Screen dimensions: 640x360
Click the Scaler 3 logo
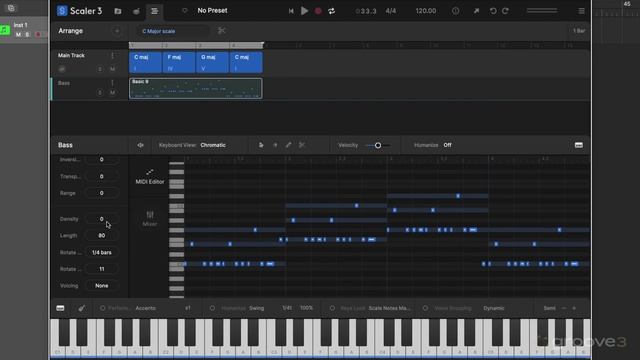pos(80,11)
